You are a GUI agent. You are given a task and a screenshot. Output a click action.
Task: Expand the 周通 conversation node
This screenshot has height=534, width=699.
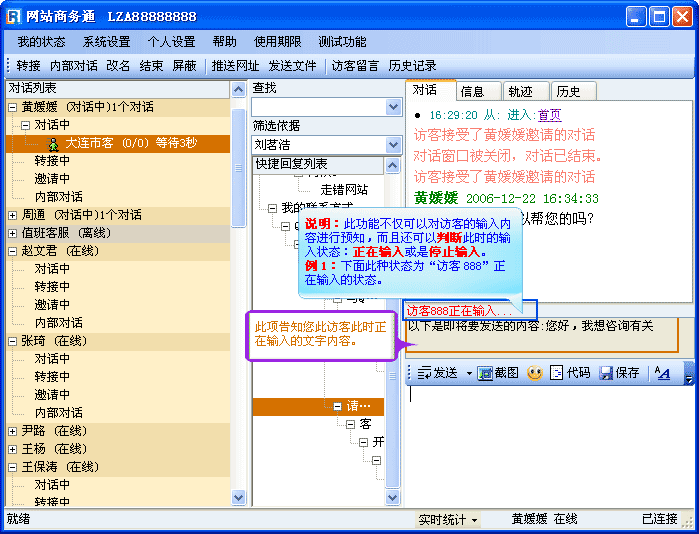tap(12, 215)
